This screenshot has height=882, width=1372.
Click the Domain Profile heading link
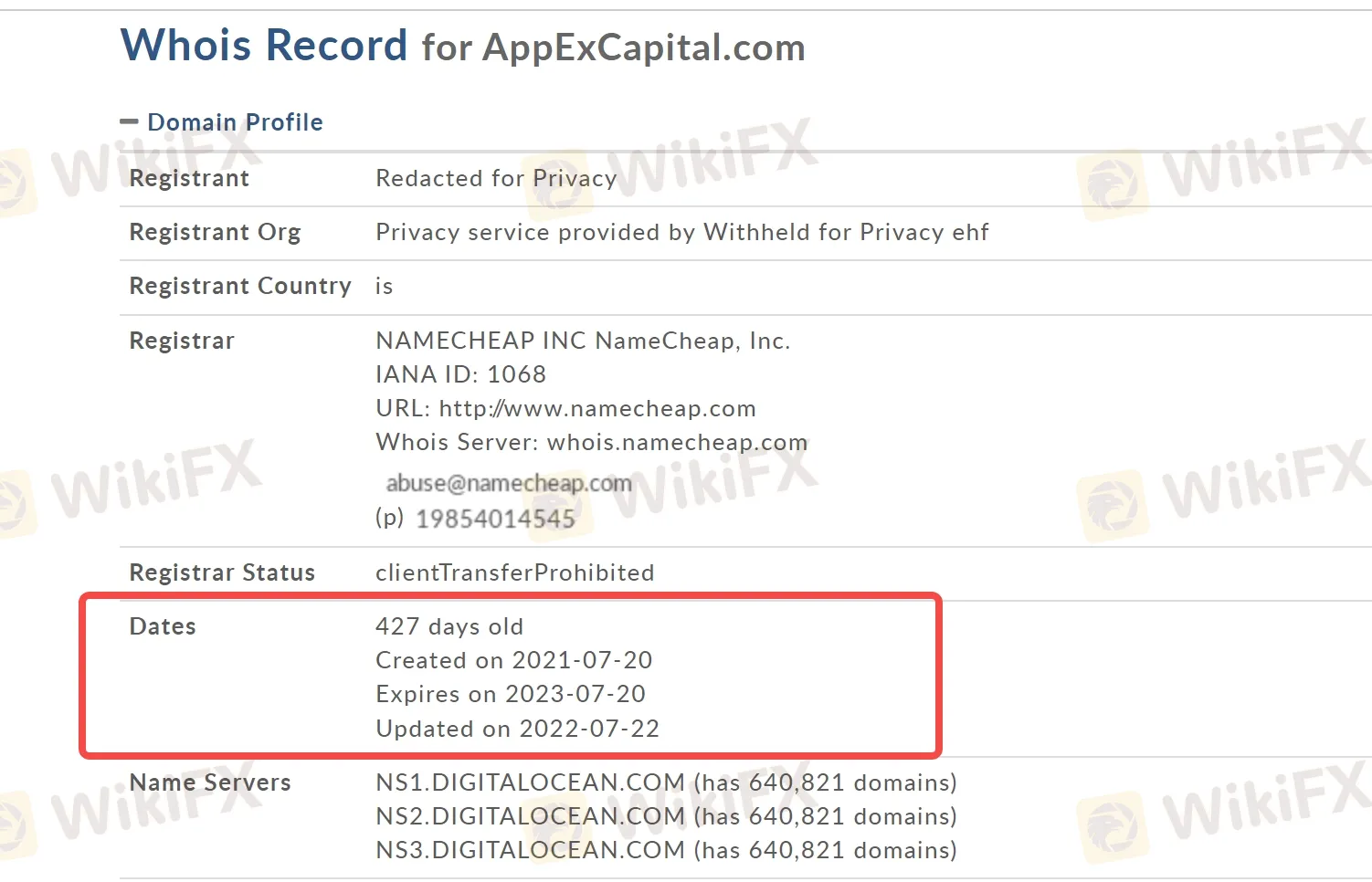(x=235, y=122)
